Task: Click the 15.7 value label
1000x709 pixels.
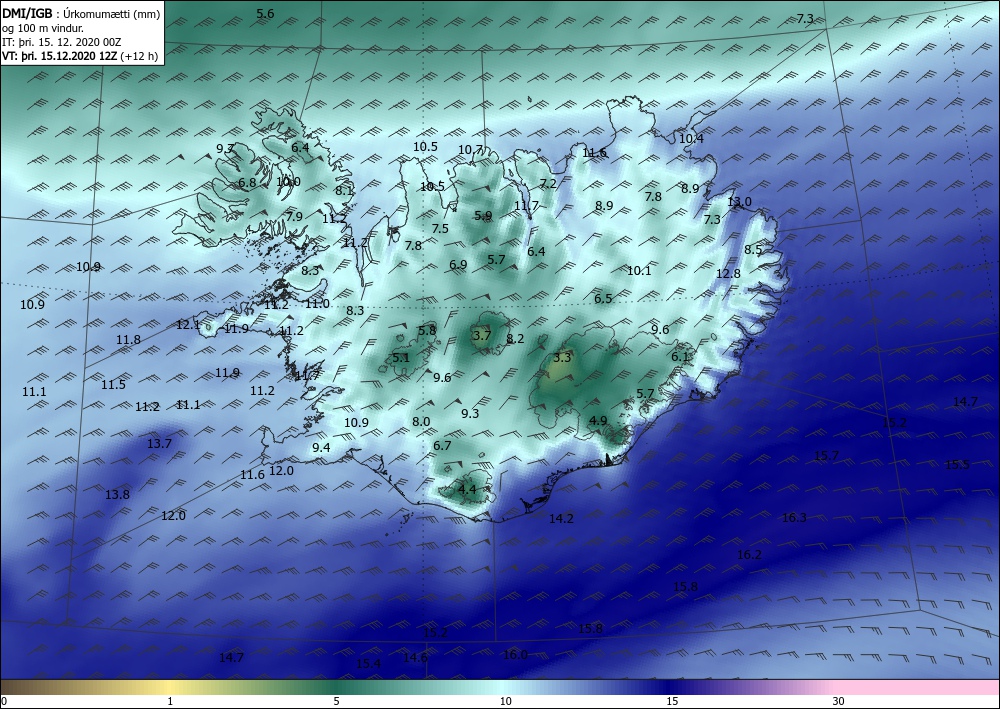Action: 827,455
